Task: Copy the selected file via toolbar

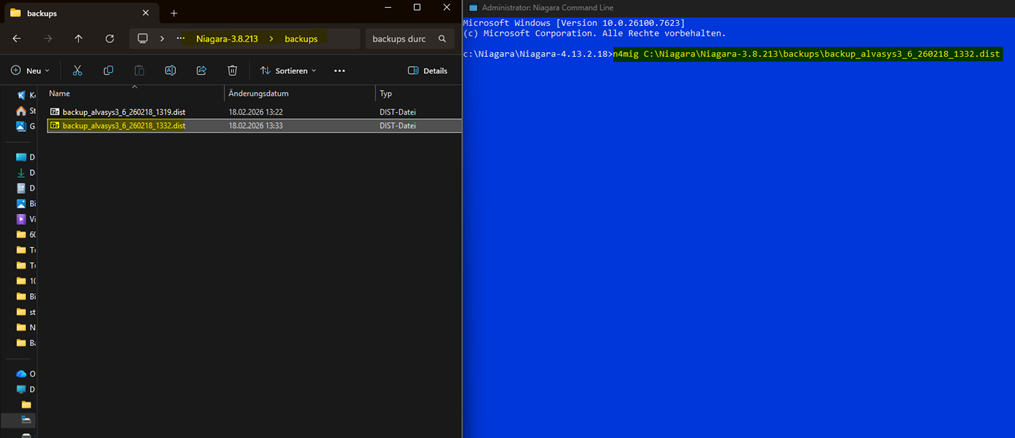Action: 108,71
